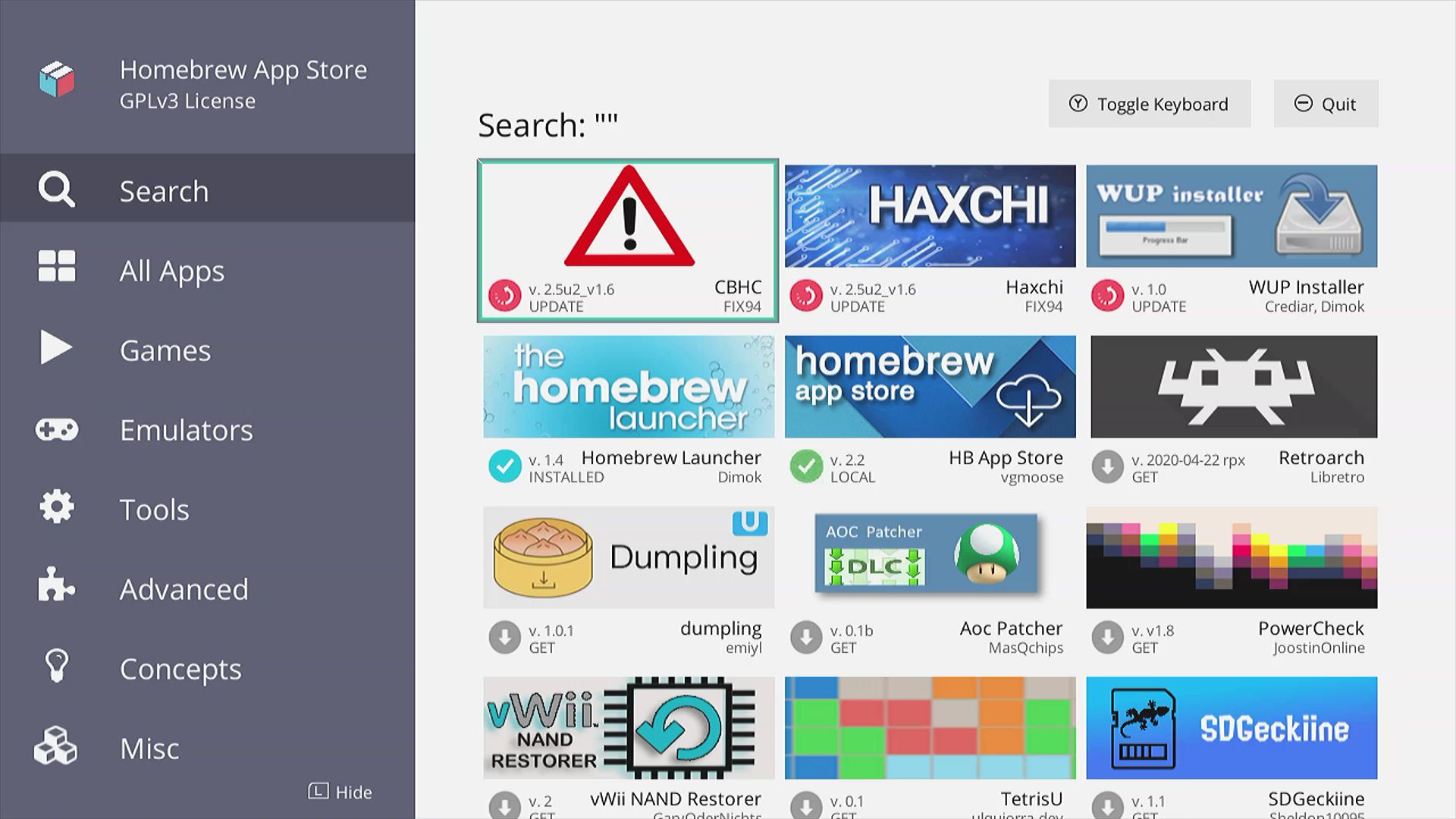Open the TetrisU colored blocks thumbnail

(x=930, y=728)
